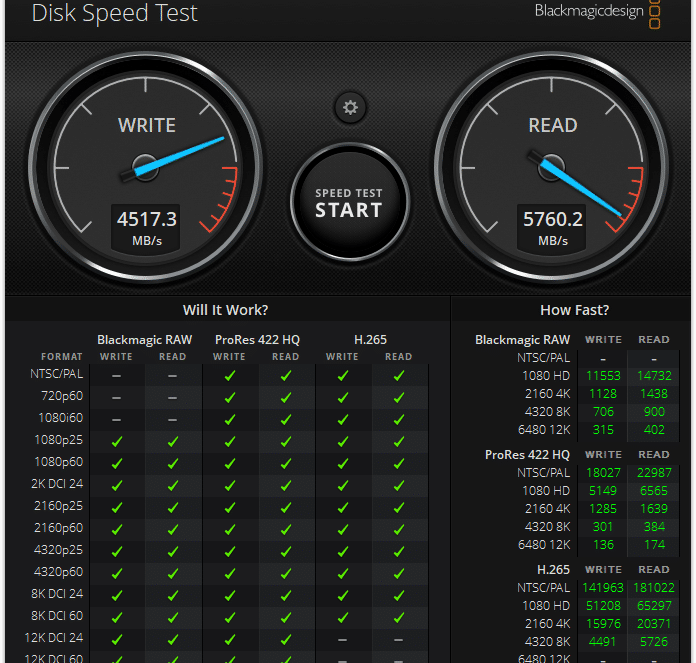Click the 2160p25 format row label
This screenshot has height=663, width=696.
click(x=59, y=506)
